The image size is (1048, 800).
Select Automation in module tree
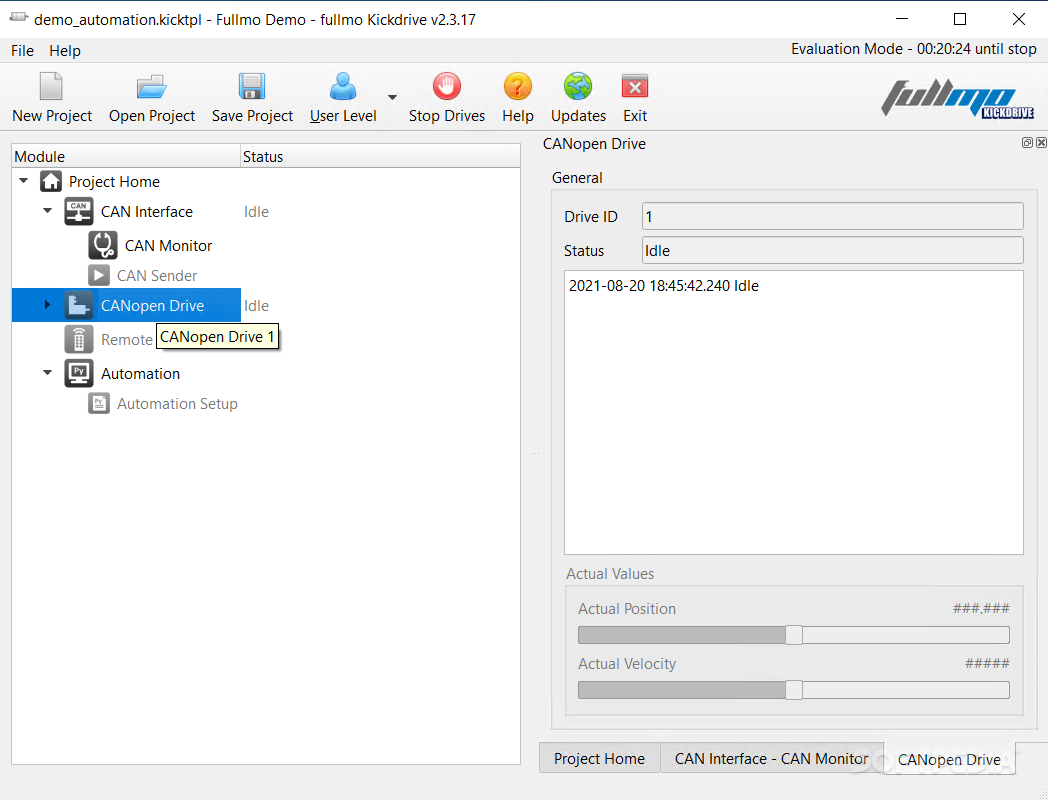140,374
